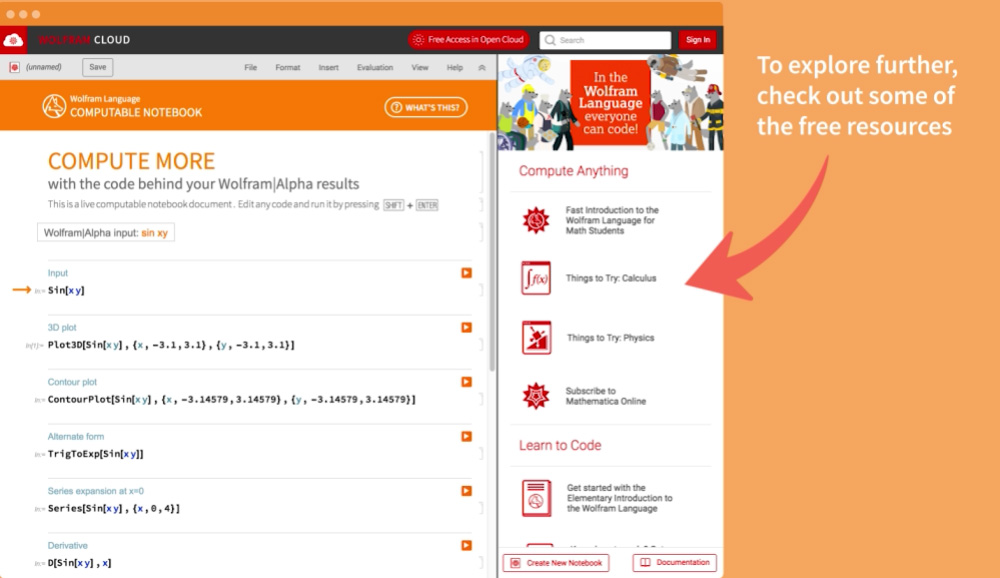The image size is (1000, 578).
Task: Run the Contour plot cell
Action: click(x=466, y=382)
